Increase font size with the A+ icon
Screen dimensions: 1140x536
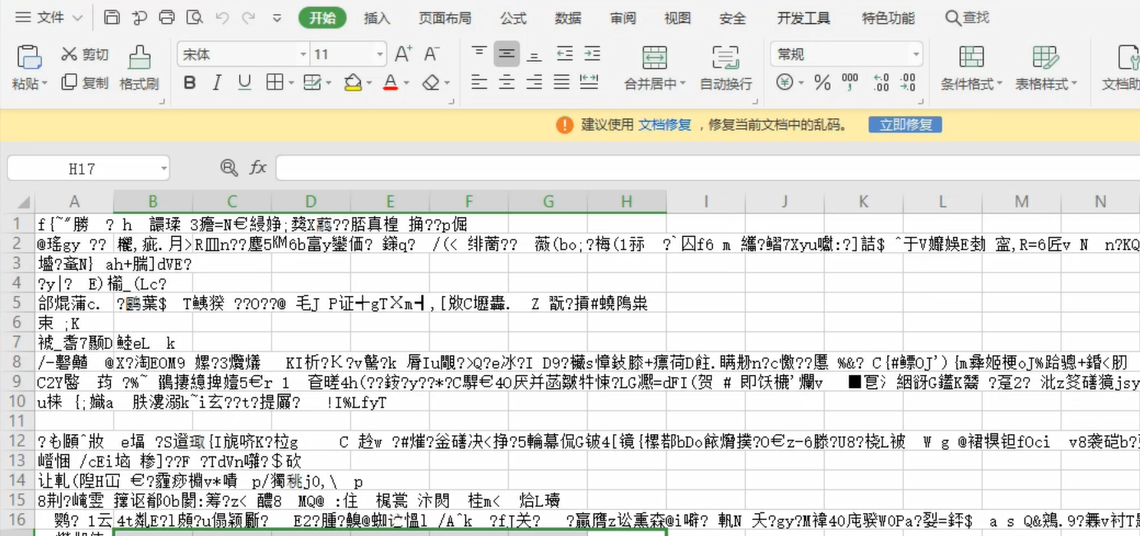[403, 54]
